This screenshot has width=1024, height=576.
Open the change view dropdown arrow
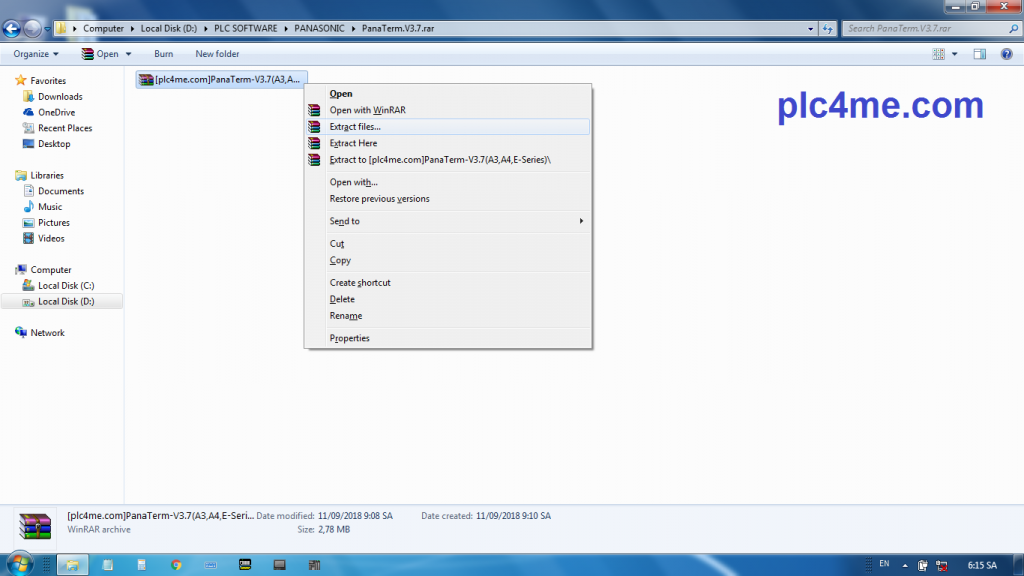tap(955, 54)
